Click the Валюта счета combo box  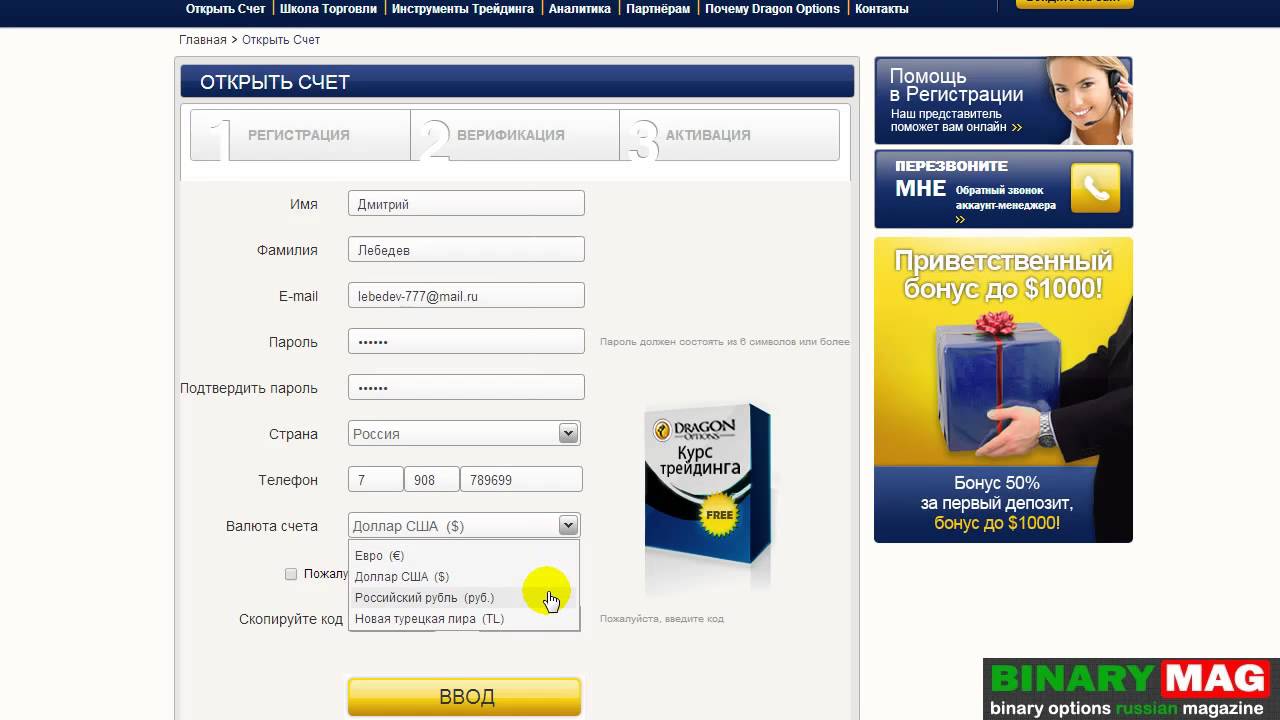tap(464, 525)
